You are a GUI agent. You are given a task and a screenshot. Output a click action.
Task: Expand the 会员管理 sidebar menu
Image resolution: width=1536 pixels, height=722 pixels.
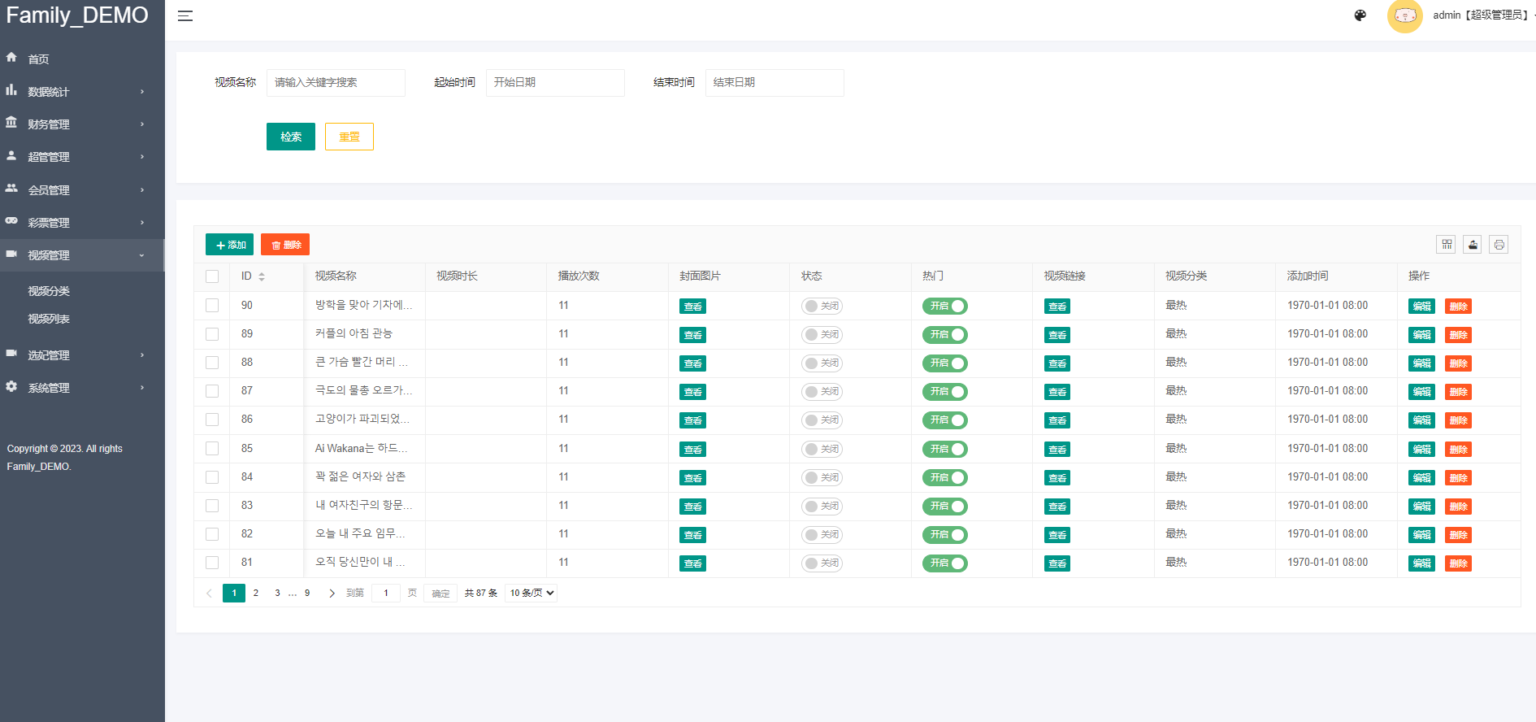tap(82, 190)
